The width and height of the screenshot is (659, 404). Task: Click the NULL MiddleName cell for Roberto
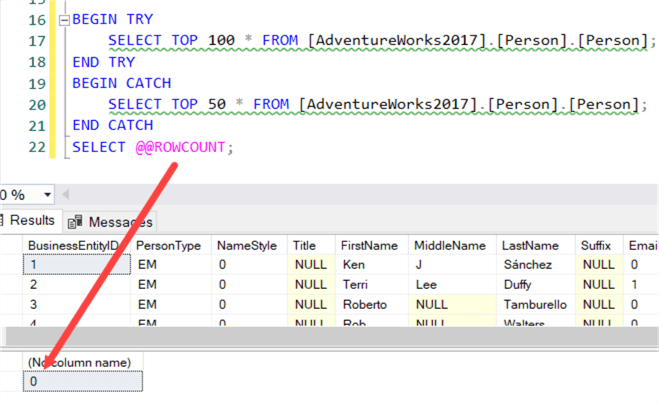click(452, 304)
